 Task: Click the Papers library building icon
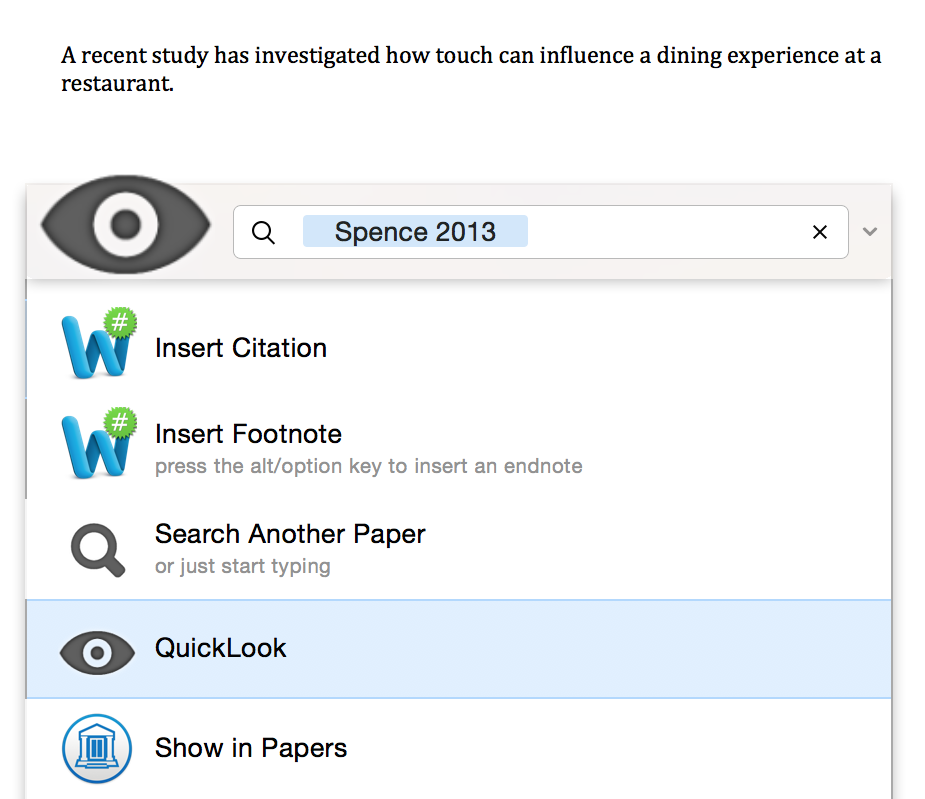(x=97, y=748)
